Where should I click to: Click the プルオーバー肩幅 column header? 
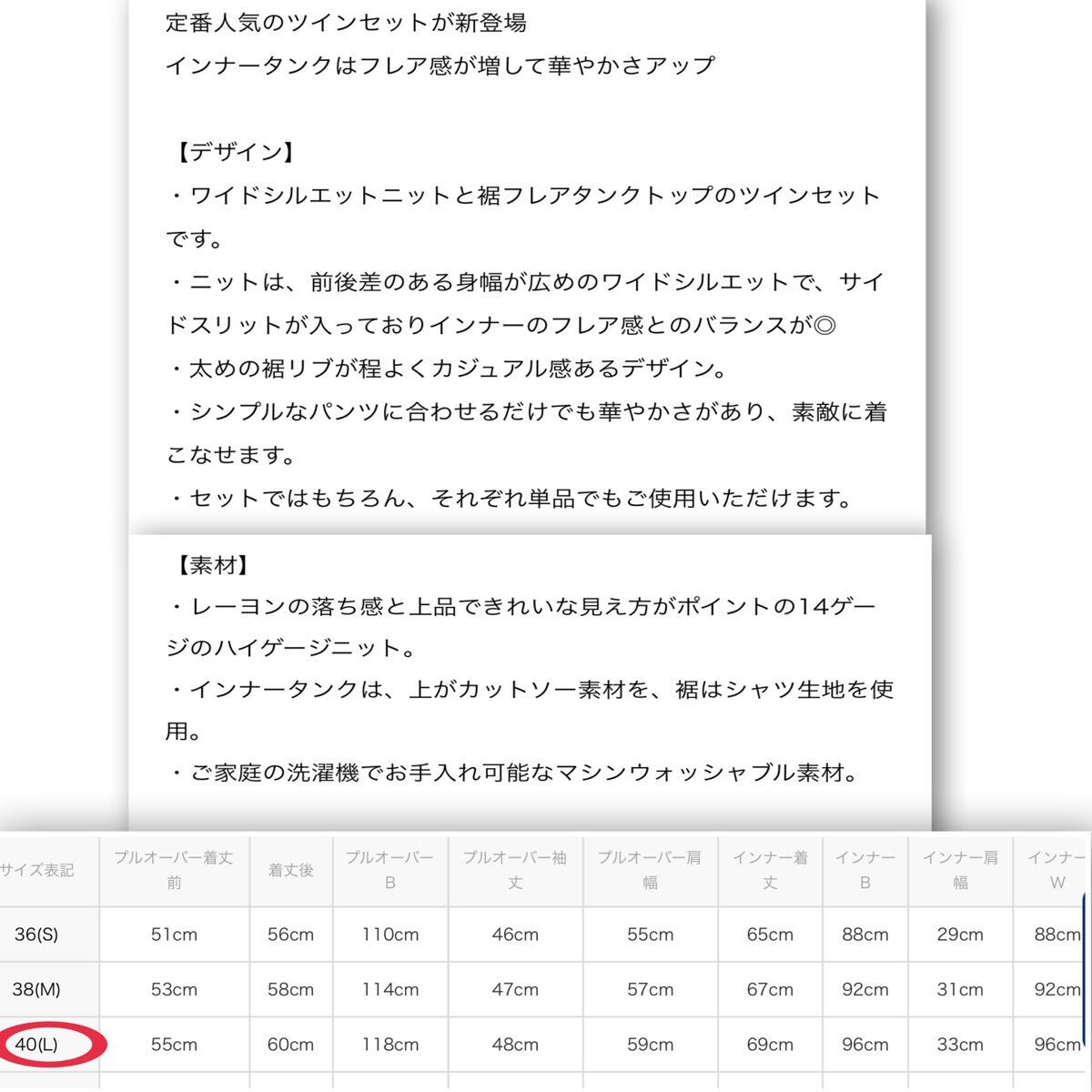650,870
